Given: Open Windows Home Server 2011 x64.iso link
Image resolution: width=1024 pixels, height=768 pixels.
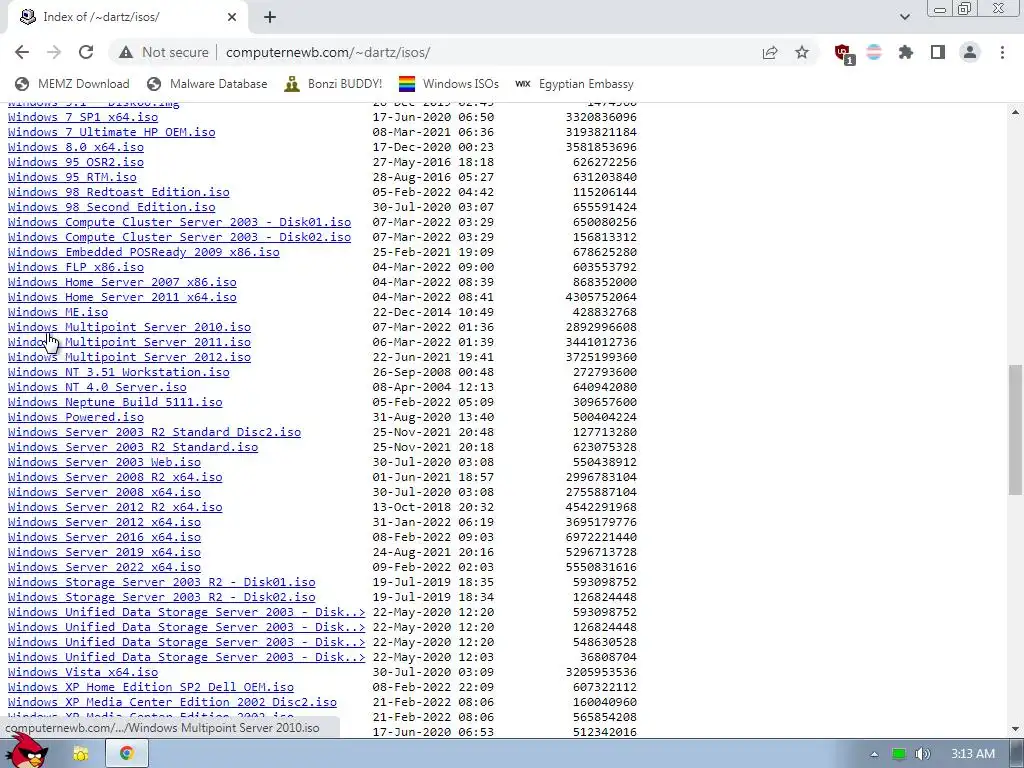Looking at the screenshot, I should 122,298.
